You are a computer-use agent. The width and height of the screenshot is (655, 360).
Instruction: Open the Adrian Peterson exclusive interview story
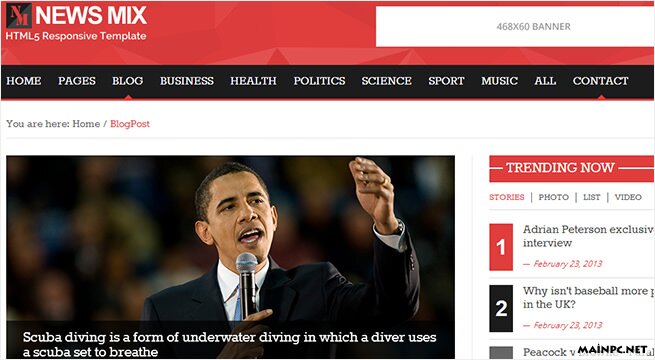[588, 236]
